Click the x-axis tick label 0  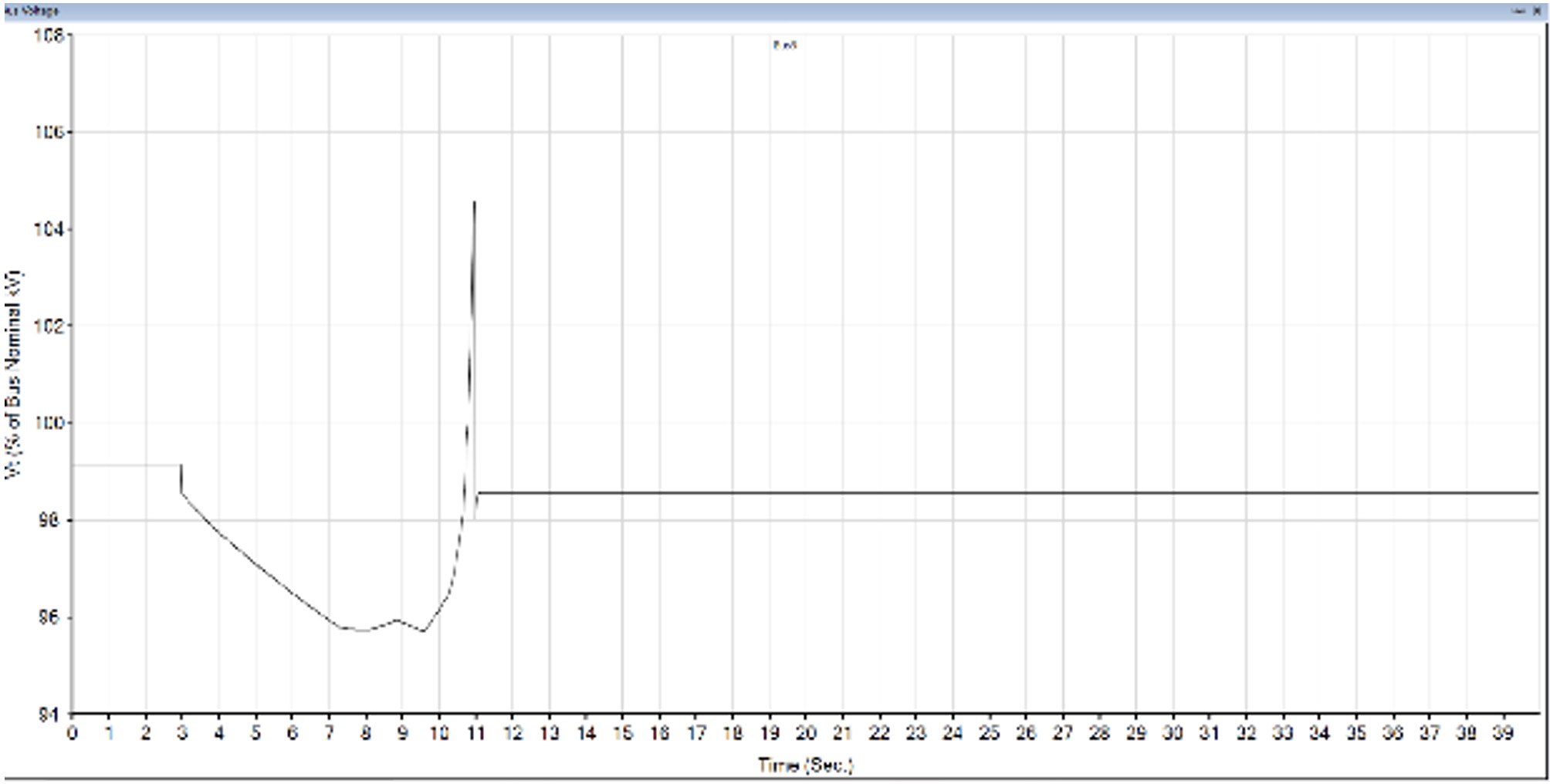tap(72, 733)
